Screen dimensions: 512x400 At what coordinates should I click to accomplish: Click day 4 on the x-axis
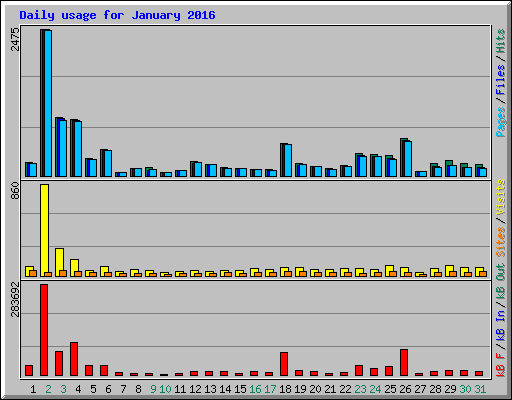coord(78,389)
